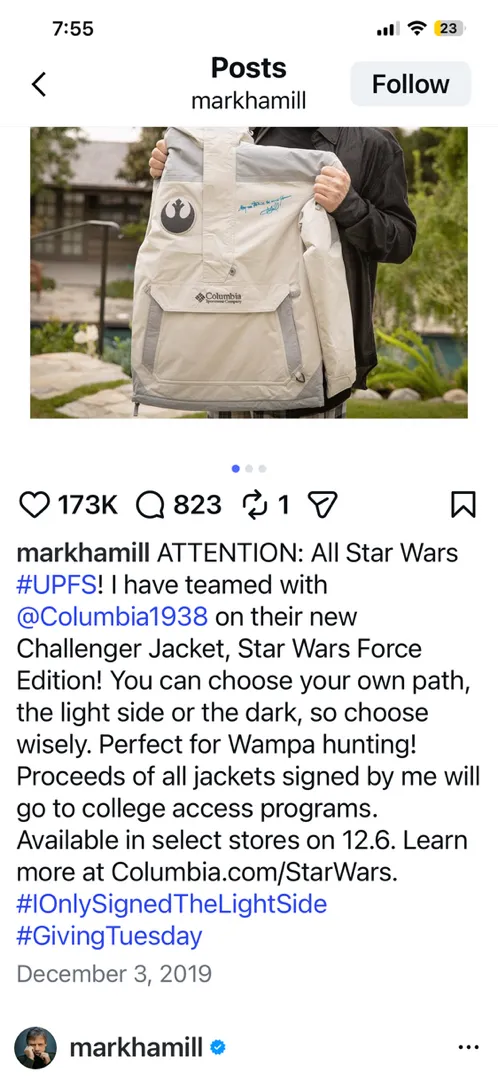The image size is (498, 1080).
Task: Open the @Columbia1938 mention
Action: click(112, 616)
